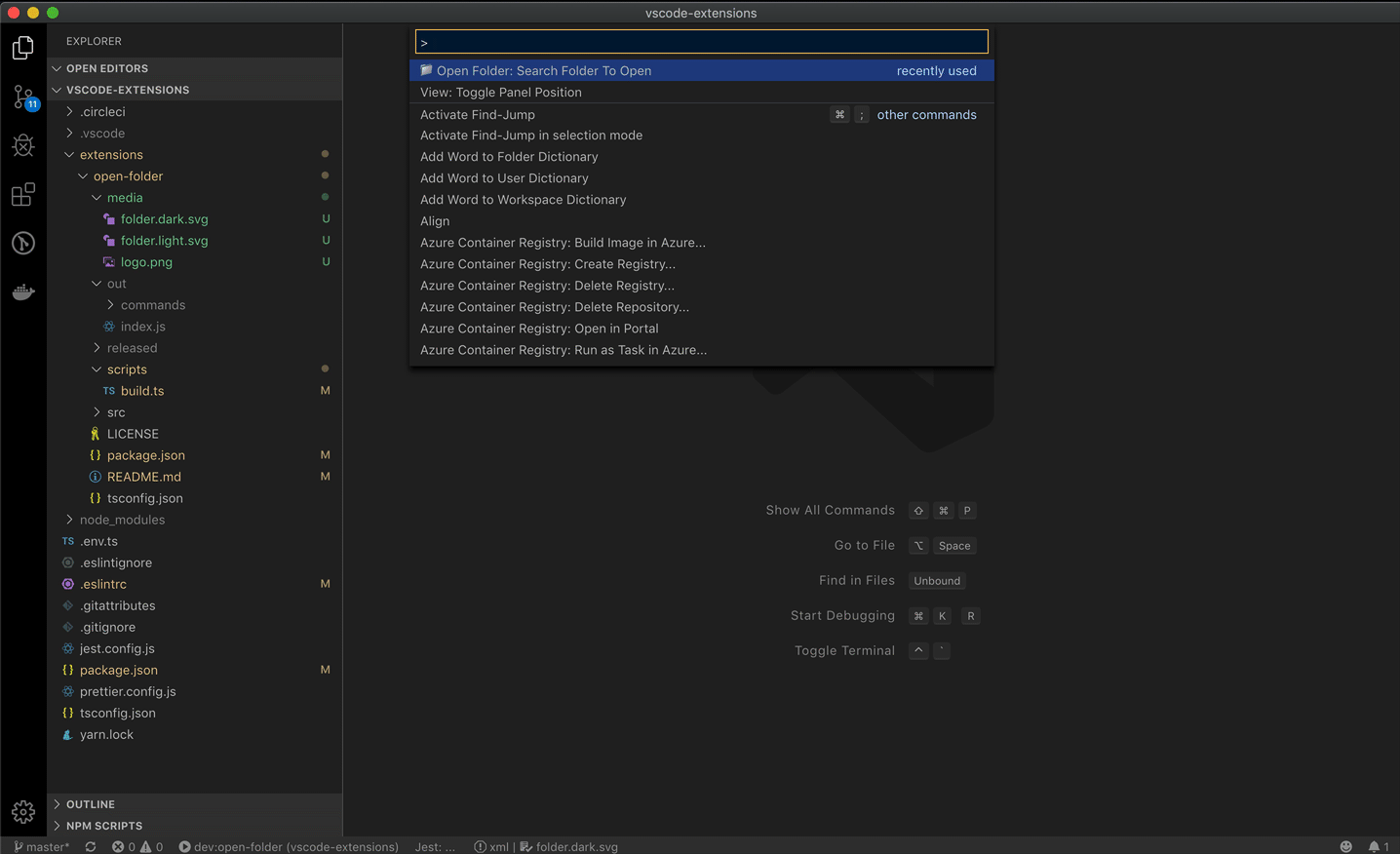
Task: Click the folder.dark.svg item in status bar
Action: (568, 846)
